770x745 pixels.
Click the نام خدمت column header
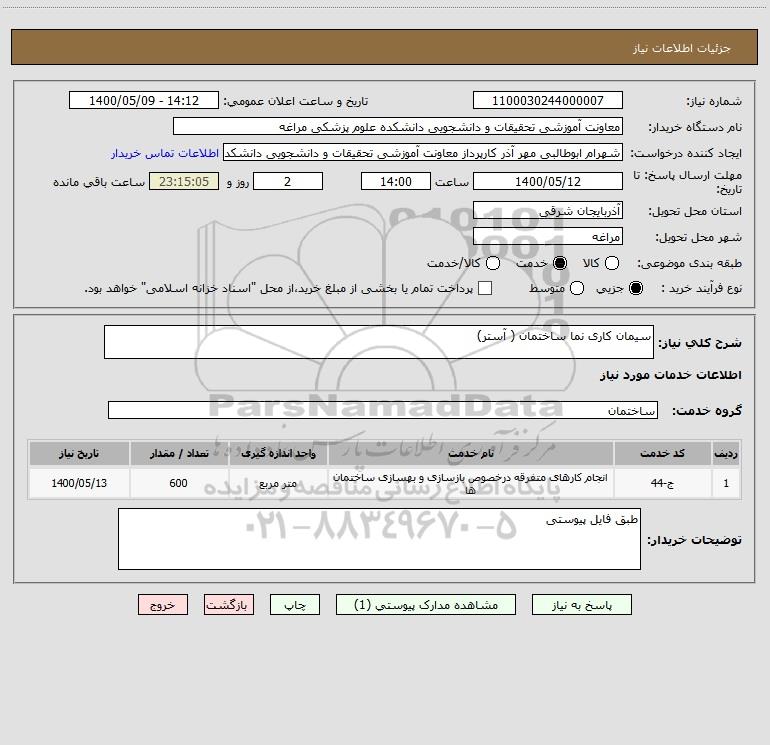470,453
